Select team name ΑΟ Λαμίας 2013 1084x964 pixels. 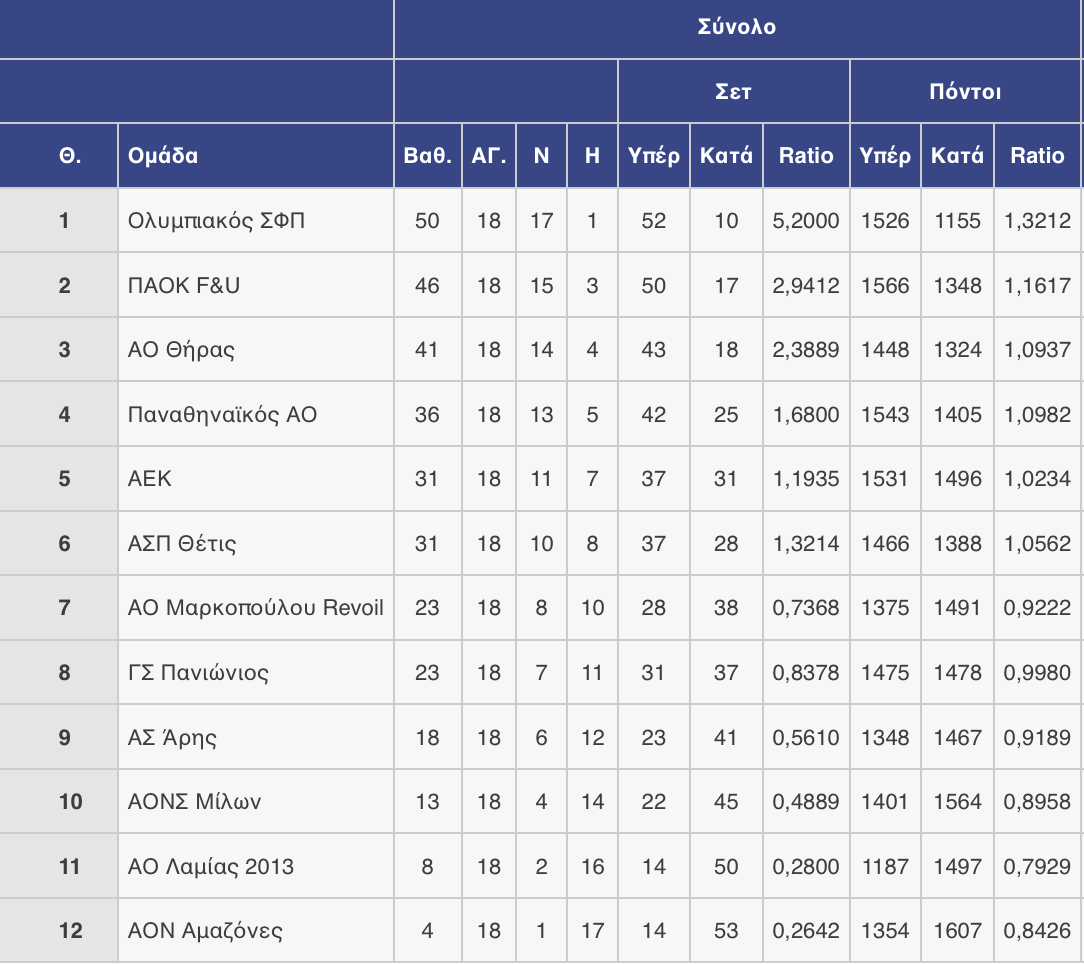211,866
